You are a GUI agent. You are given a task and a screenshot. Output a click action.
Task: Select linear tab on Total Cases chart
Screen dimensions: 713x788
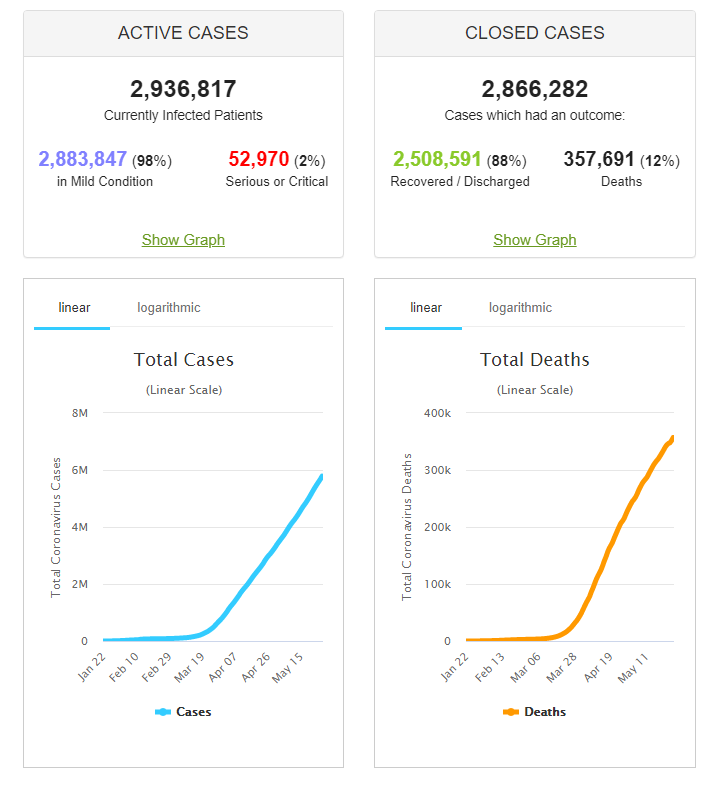[x=75, y=308]
